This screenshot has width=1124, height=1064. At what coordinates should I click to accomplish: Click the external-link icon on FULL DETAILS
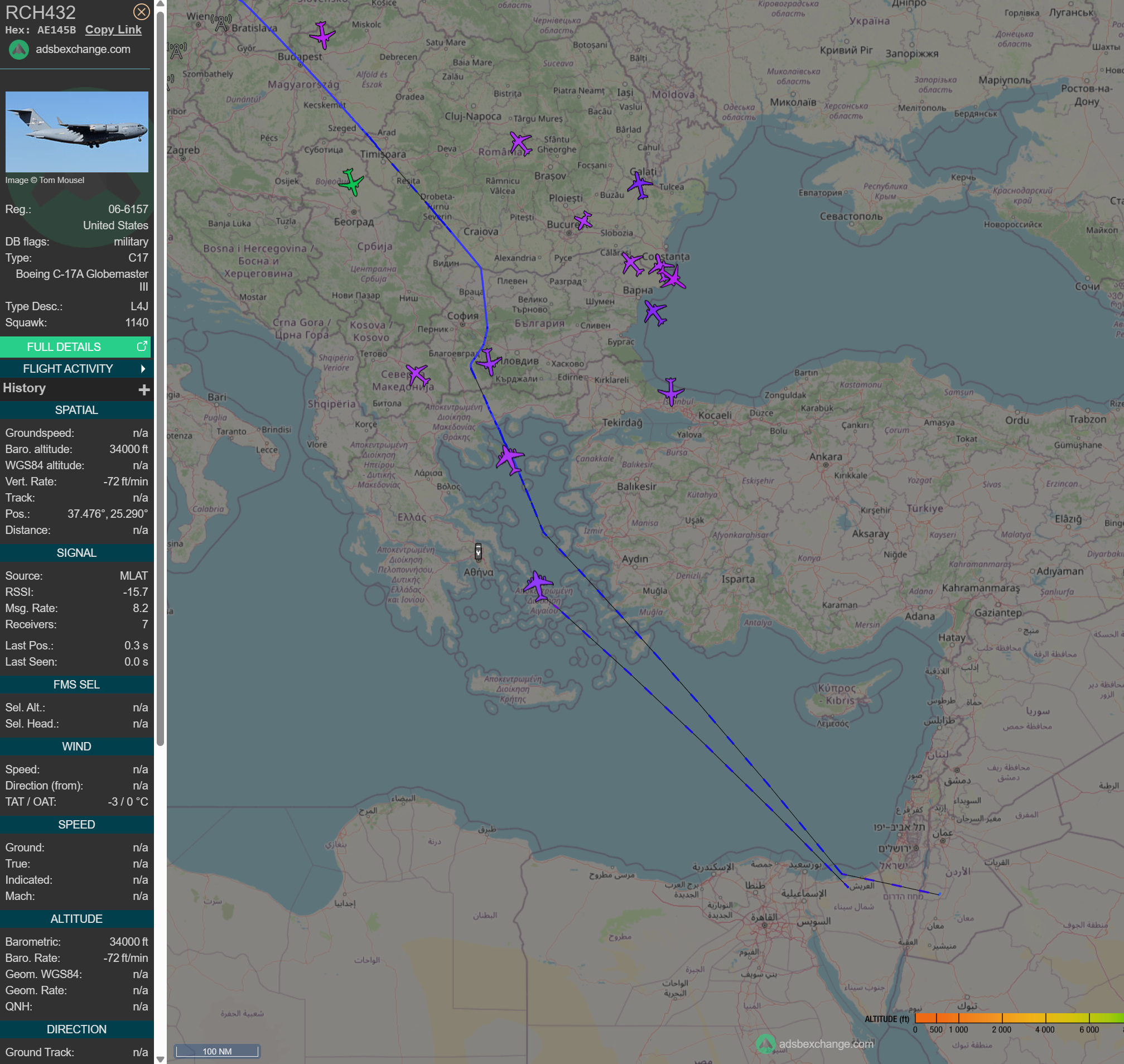(142, 346)
